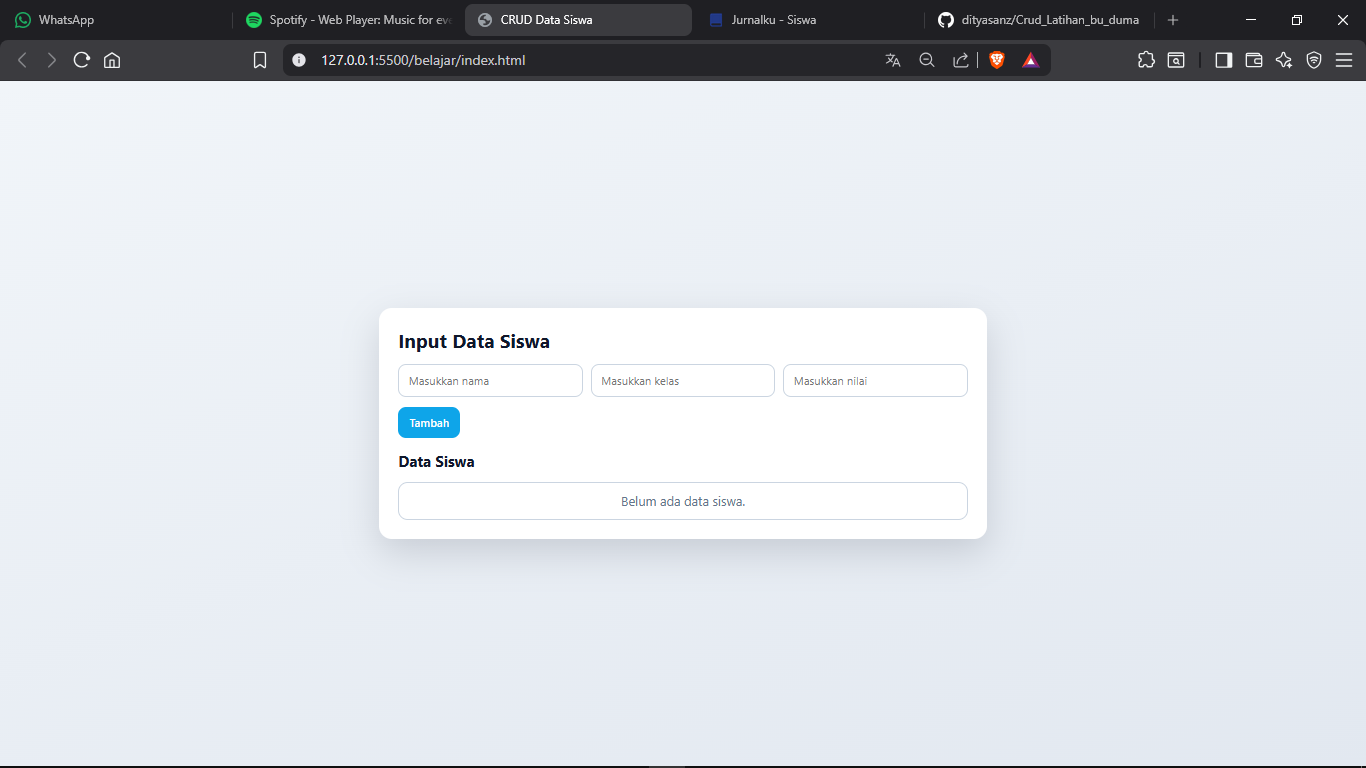1366x768 pixels.
Task: Switch to the Spotify Web Player tab
Action: [x=349, y=20]
